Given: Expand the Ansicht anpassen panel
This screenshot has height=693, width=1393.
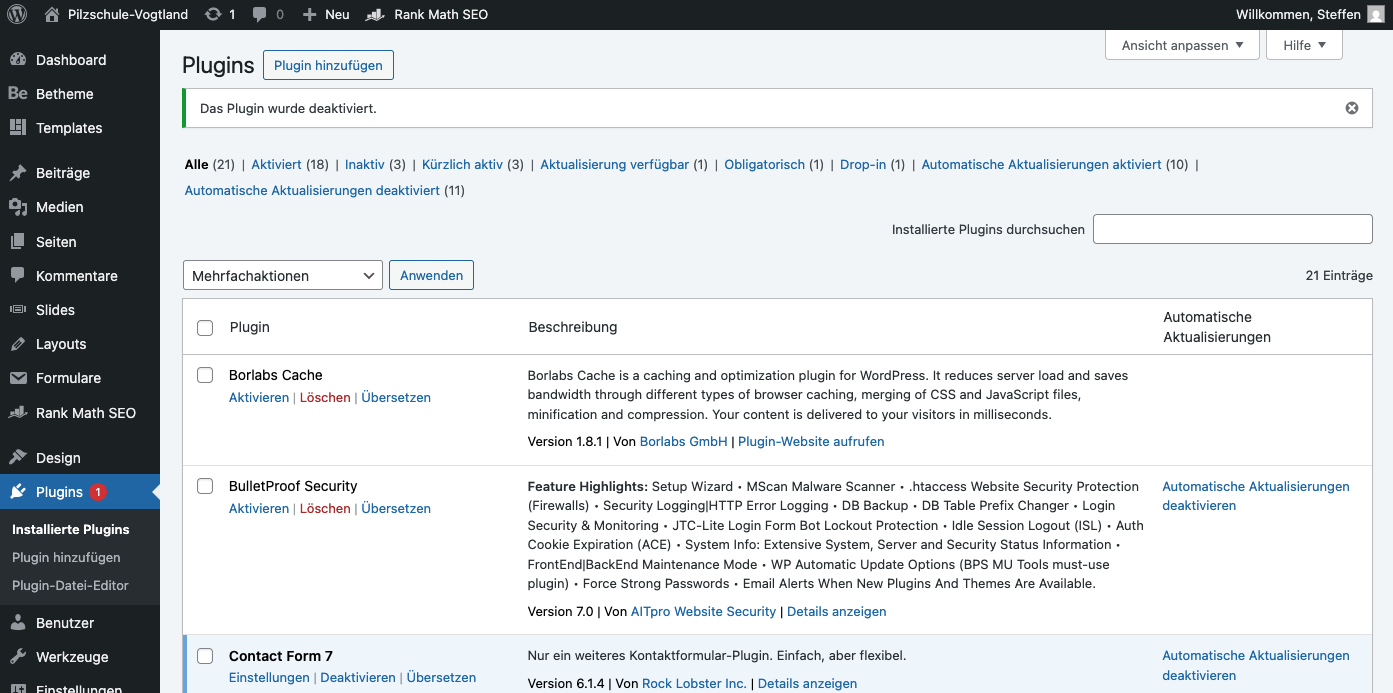Looking at the screenshot, I should (1182, 45).
